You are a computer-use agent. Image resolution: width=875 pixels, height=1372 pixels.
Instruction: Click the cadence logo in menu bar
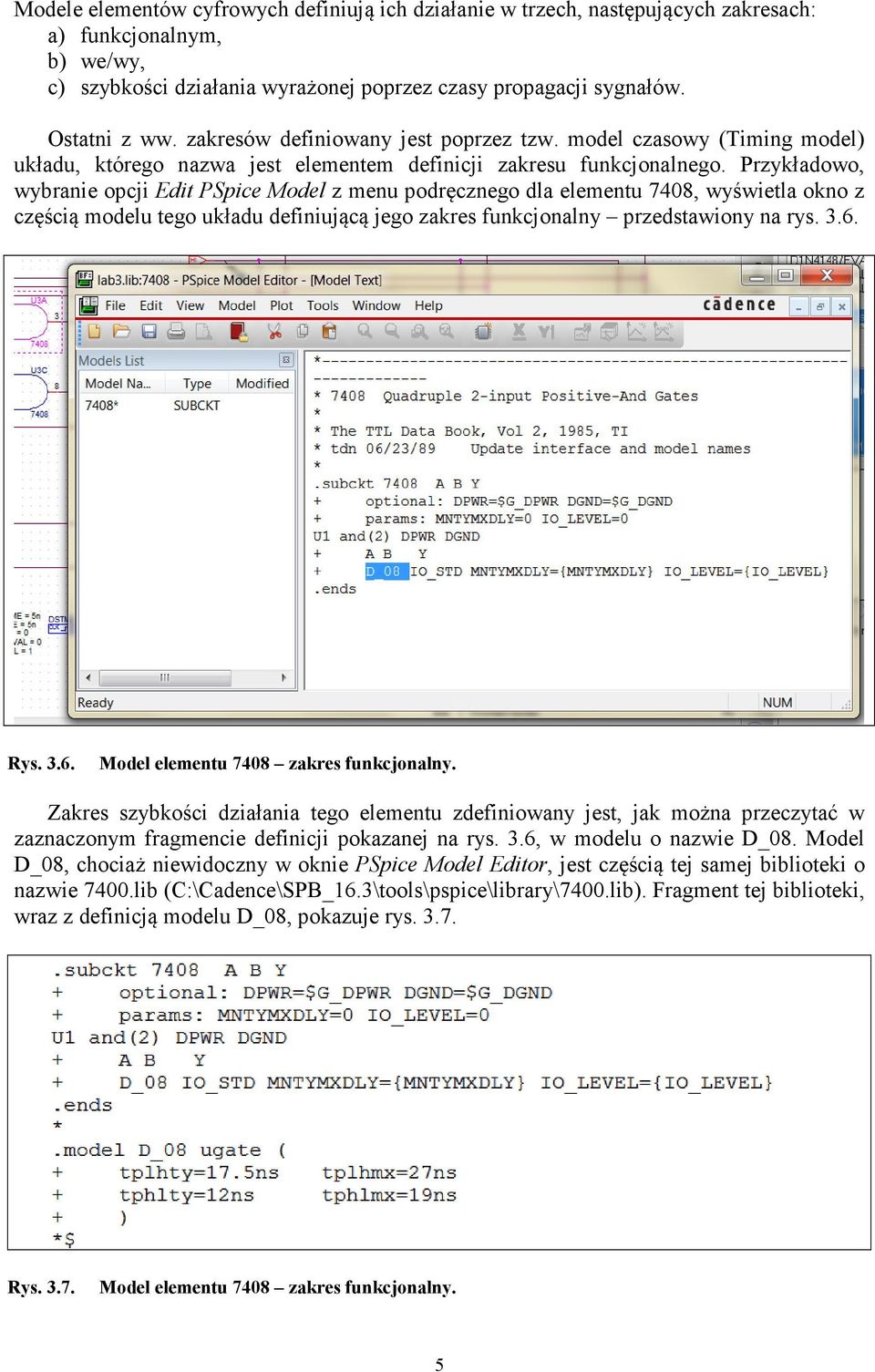(x=739, y=304)
